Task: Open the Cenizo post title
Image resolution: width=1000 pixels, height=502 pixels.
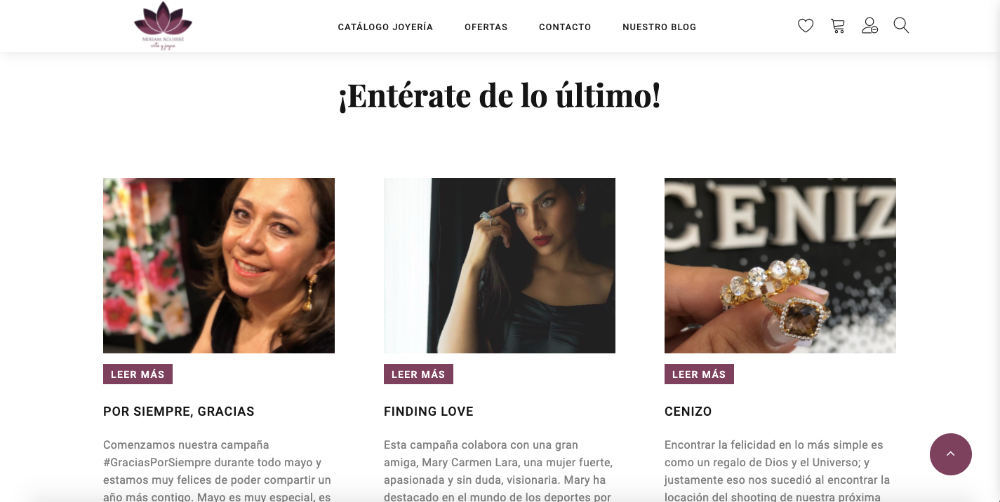Action: 688,411
